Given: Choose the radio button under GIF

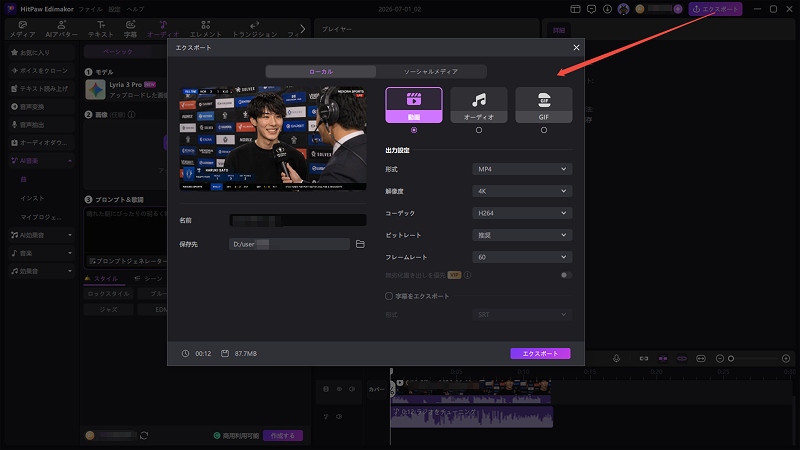Looking at the screenshot, I should click(544, 130).
